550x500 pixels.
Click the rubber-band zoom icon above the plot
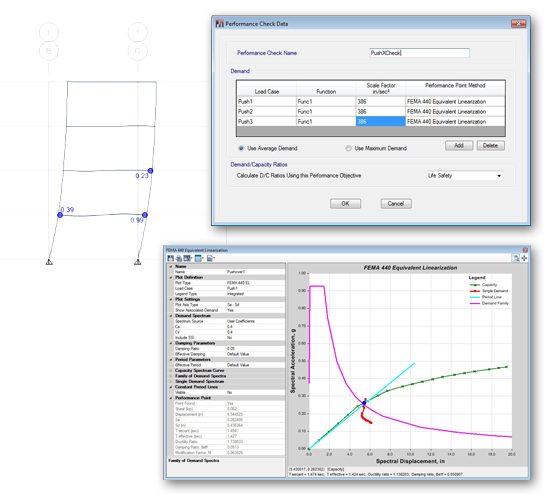(x=516, y=258)
